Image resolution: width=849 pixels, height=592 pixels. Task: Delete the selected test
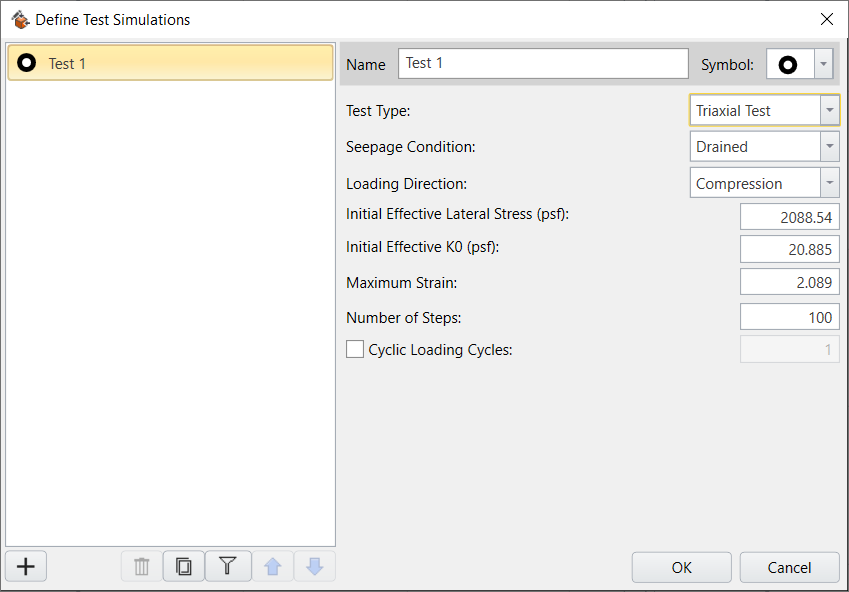[140, 566]
